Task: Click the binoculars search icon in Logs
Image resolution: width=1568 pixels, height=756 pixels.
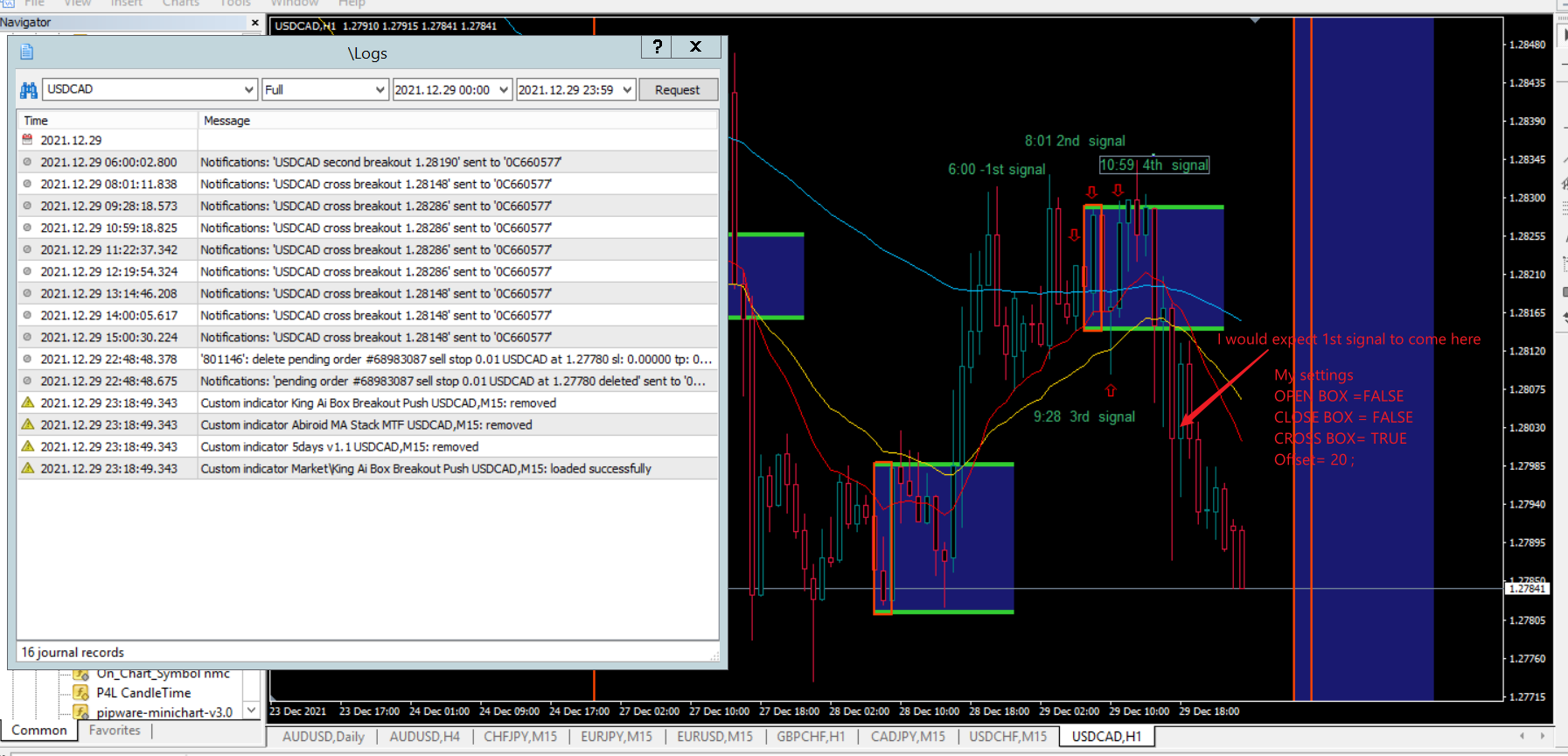Action: pyautogui.click(x=28, y=89)
